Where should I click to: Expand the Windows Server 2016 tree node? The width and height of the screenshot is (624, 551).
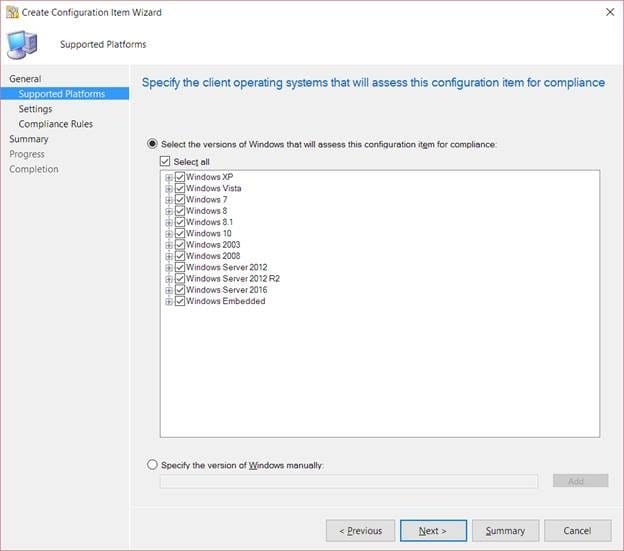click(169, 290)
